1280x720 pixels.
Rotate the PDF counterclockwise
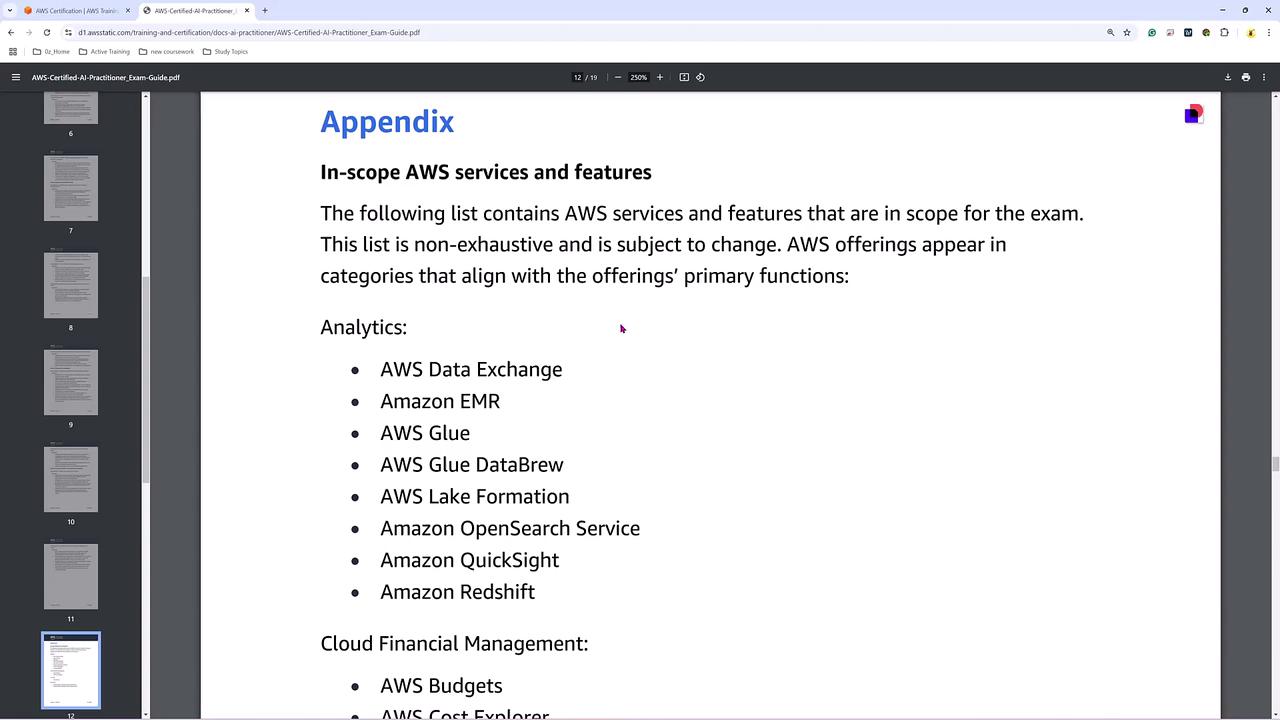click(x=700, y=77)
